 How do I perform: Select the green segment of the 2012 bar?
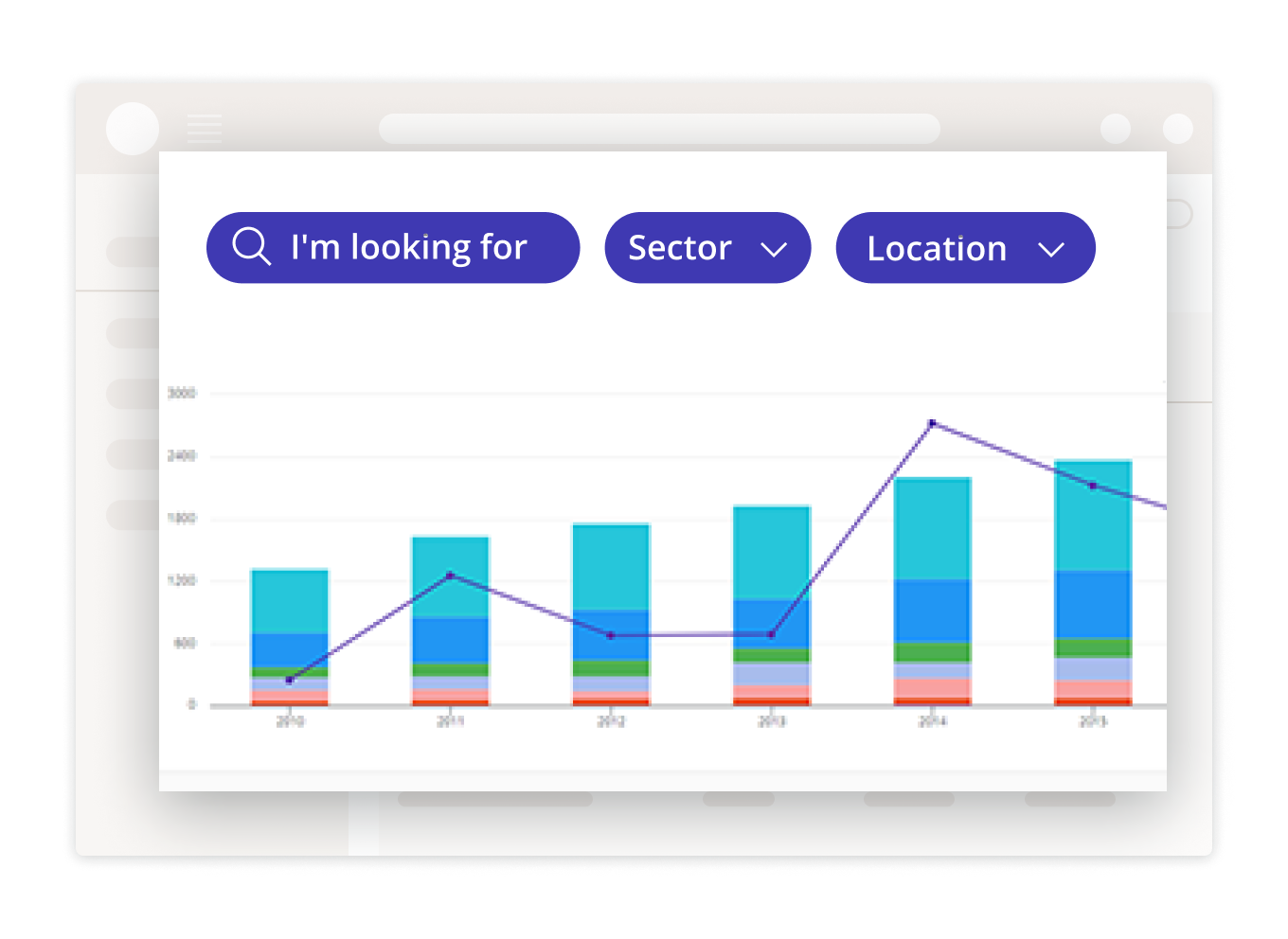[611, 668]
